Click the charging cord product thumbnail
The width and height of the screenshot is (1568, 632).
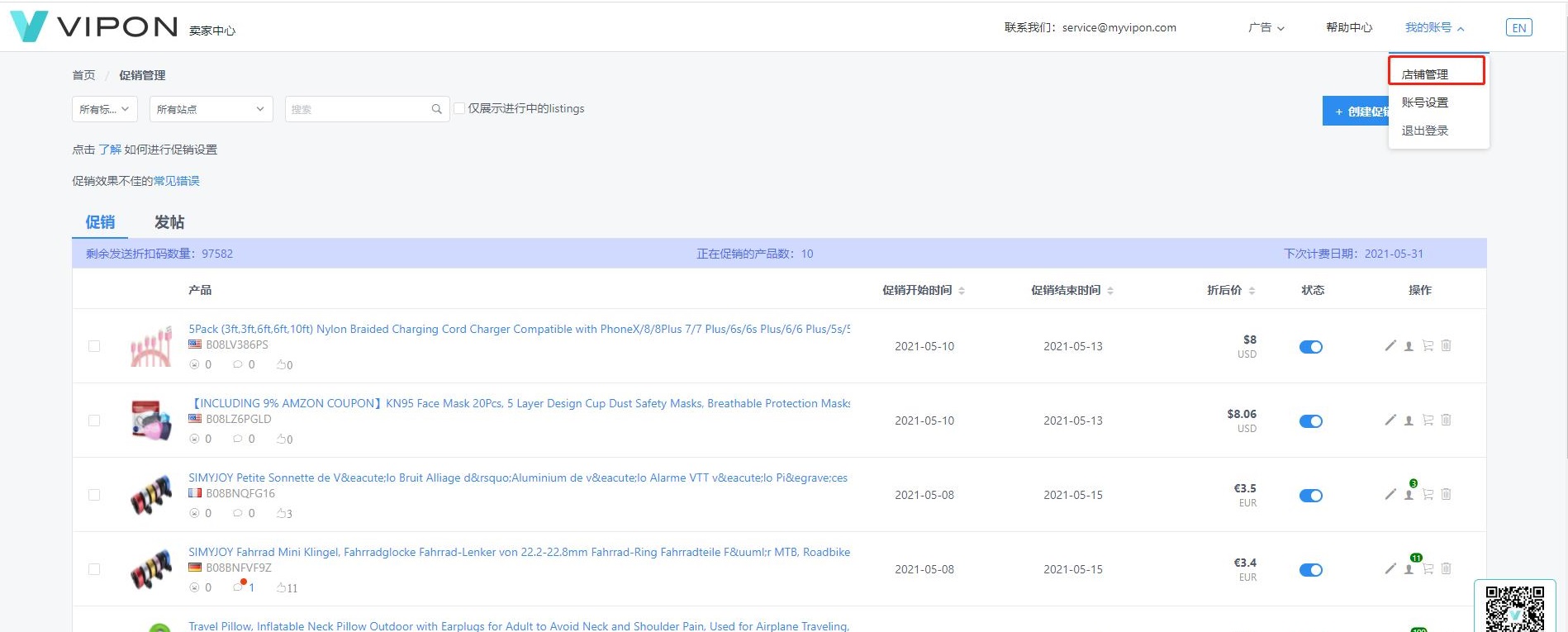pyautogui.click(x=150, y=346)
